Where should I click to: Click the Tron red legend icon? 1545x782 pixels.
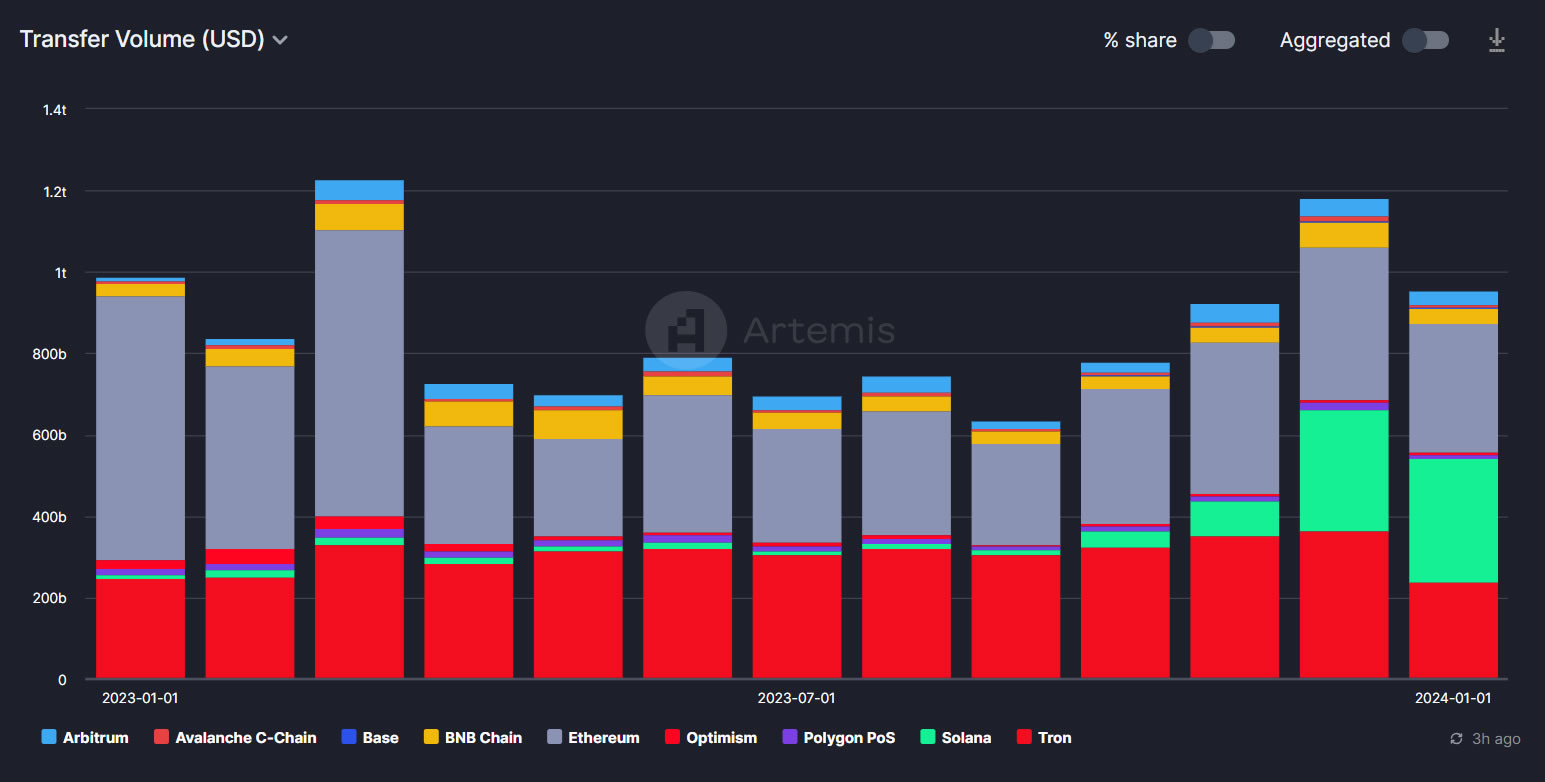(1024, 738)
